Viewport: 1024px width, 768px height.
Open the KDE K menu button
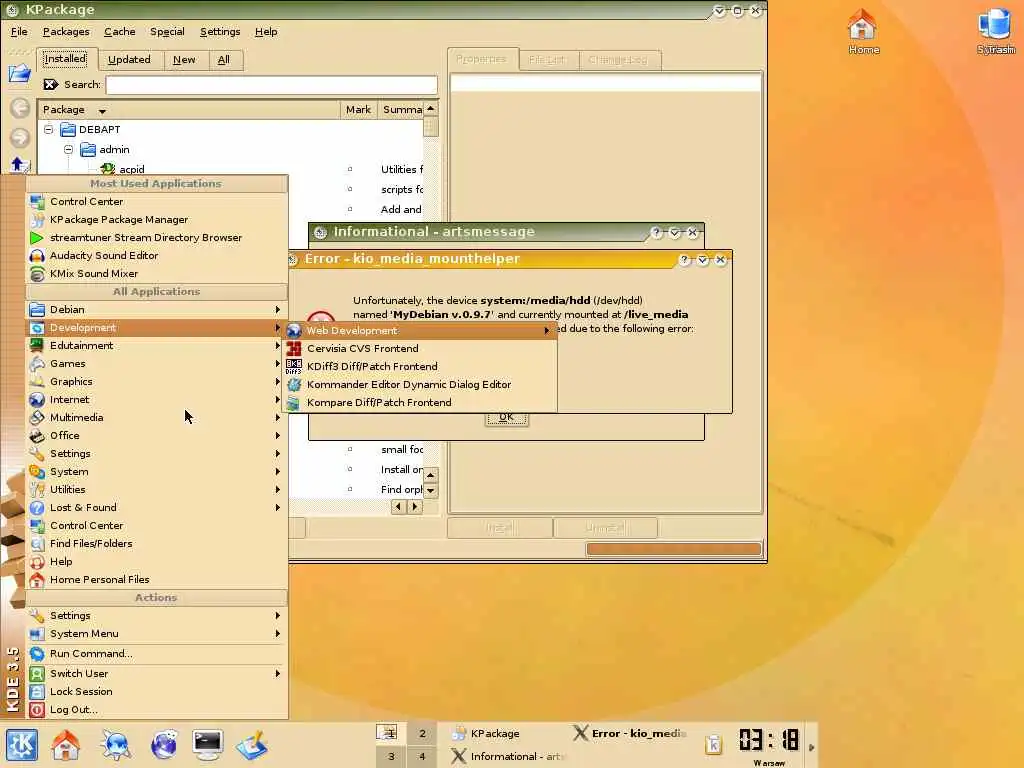[22, 744]
